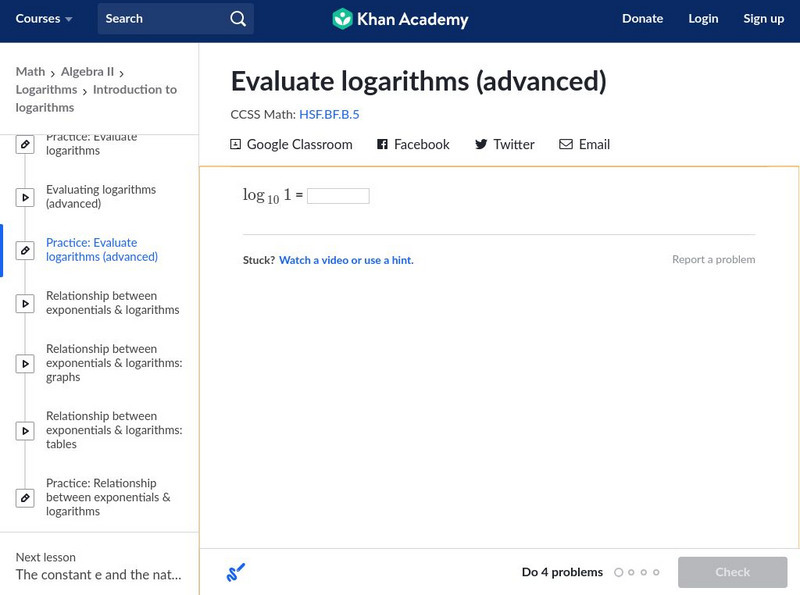Click the Sign up link
800x595 pixels.
point(763,19)
